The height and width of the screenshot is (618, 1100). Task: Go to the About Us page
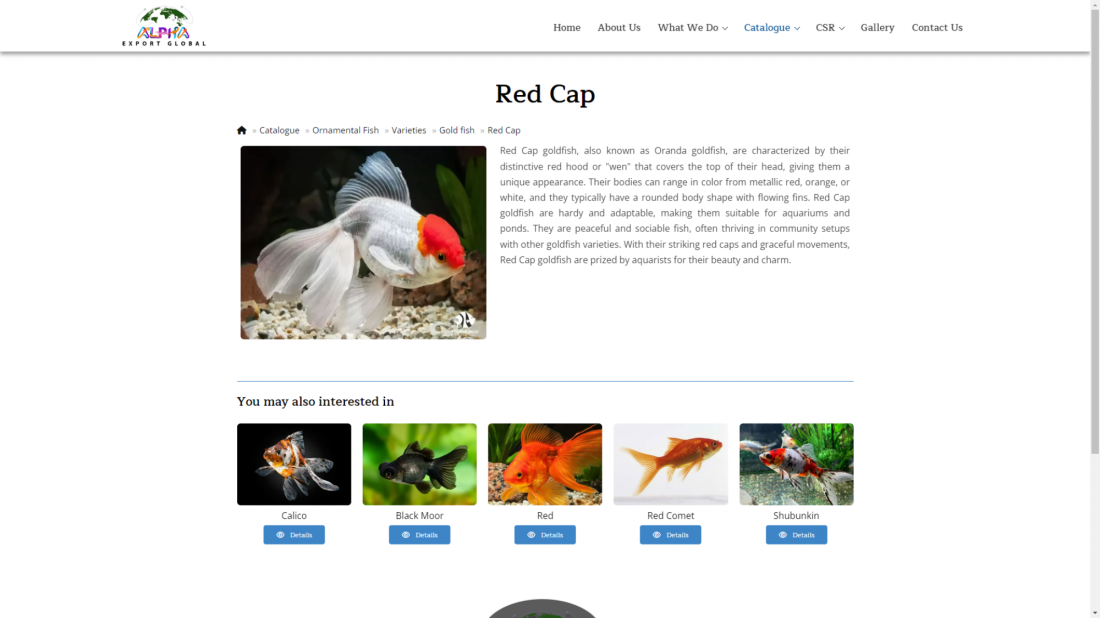coord(619,27)
